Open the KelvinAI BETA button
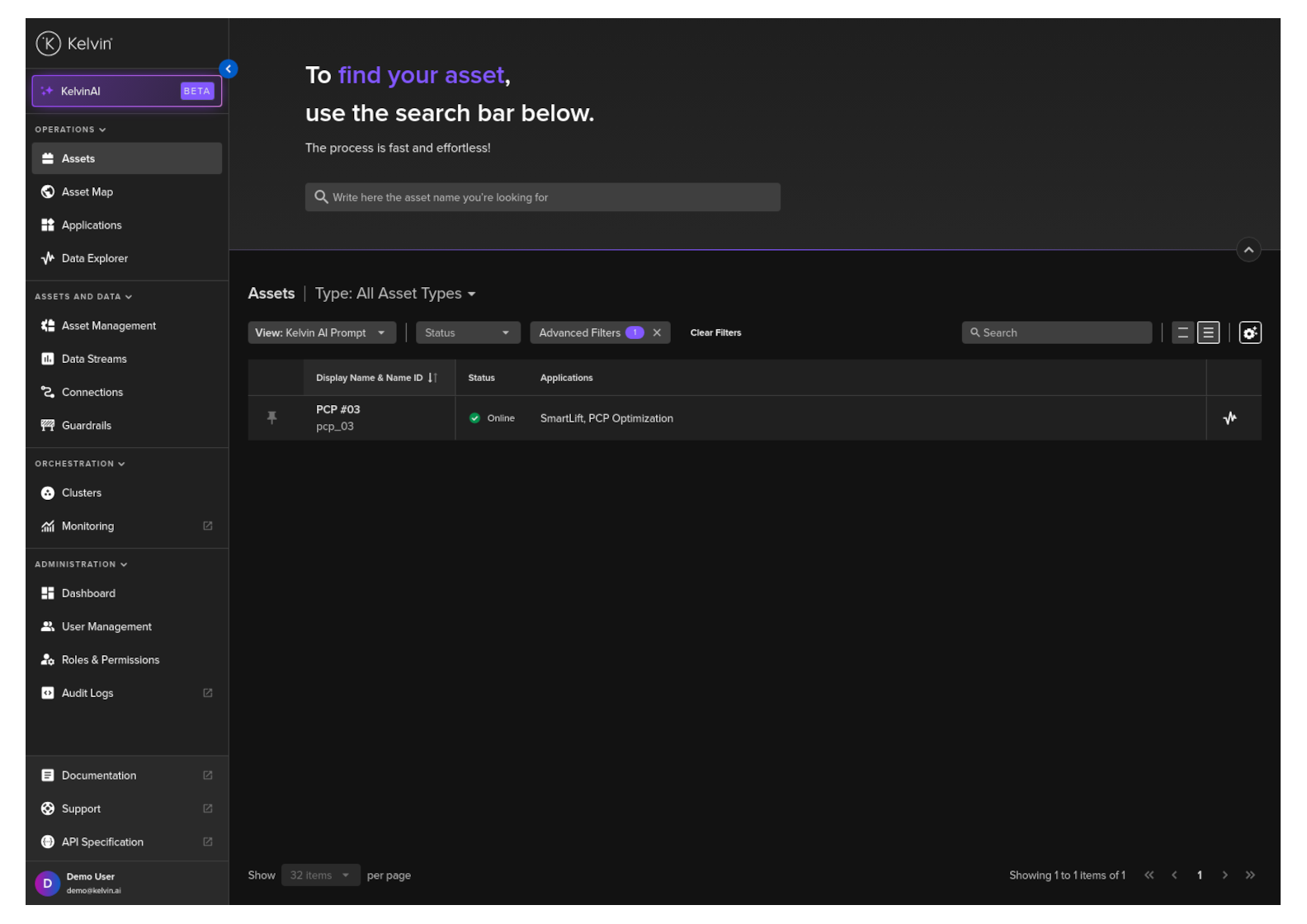The image size is (1307, 924). [x=127, y=92]
